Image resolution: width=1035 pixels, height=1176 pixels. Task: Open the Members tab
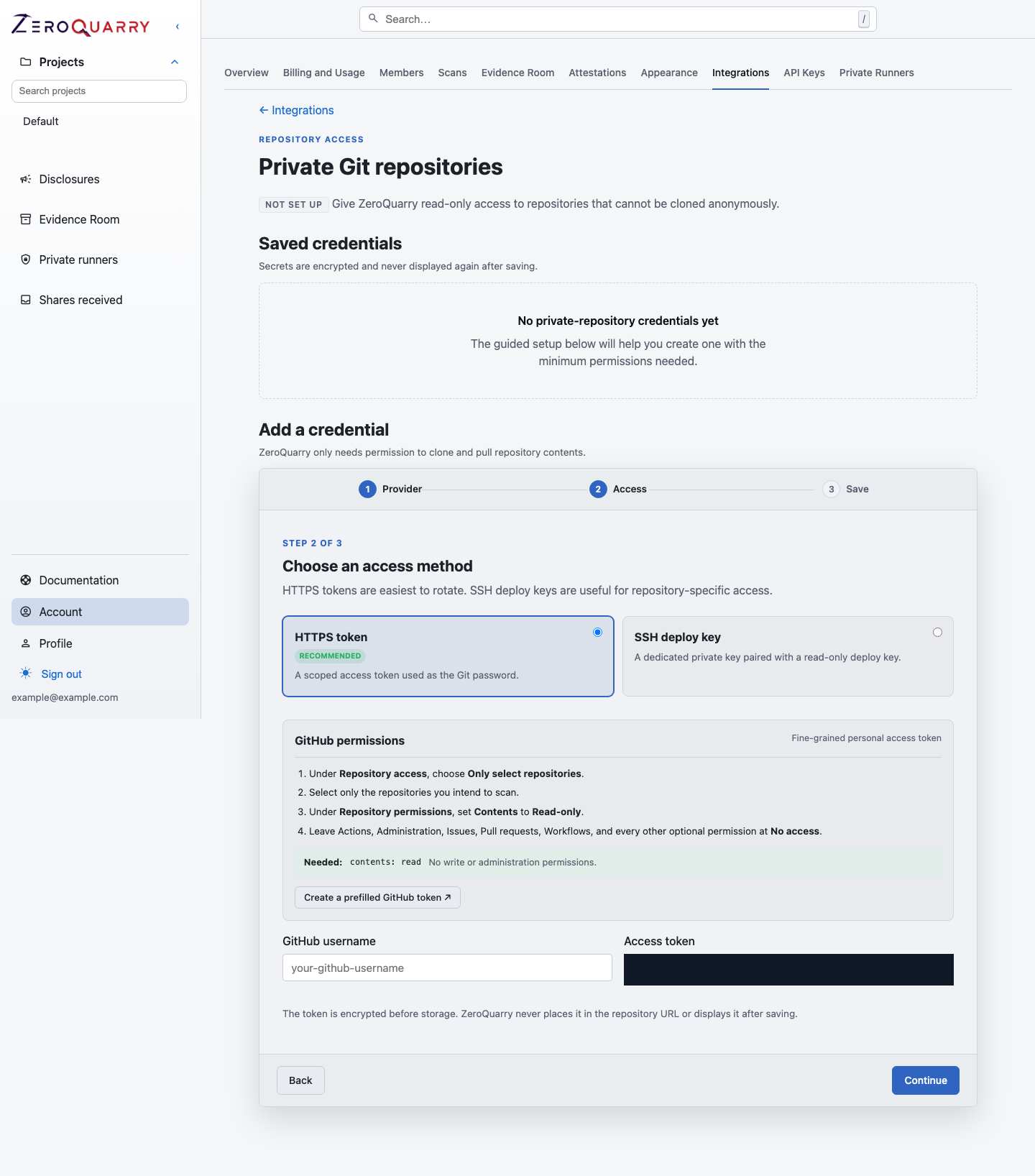pyautogui.click(x=402, y=73)
